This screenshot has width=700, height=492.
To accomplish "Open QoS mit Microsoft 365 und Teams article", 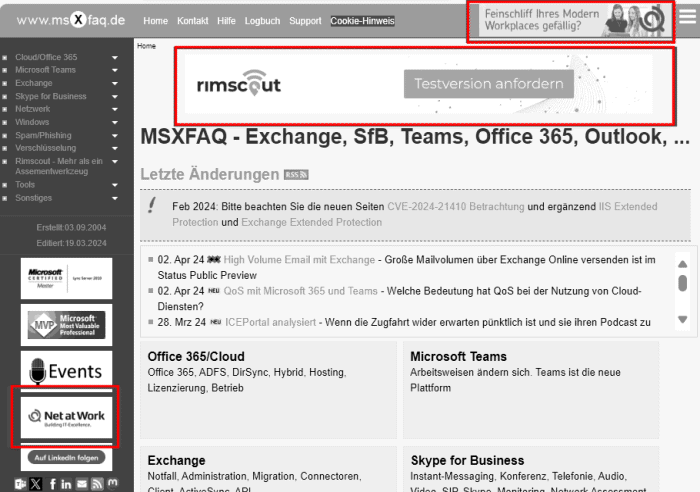I will pyautogui.click(x=300, y=291).
